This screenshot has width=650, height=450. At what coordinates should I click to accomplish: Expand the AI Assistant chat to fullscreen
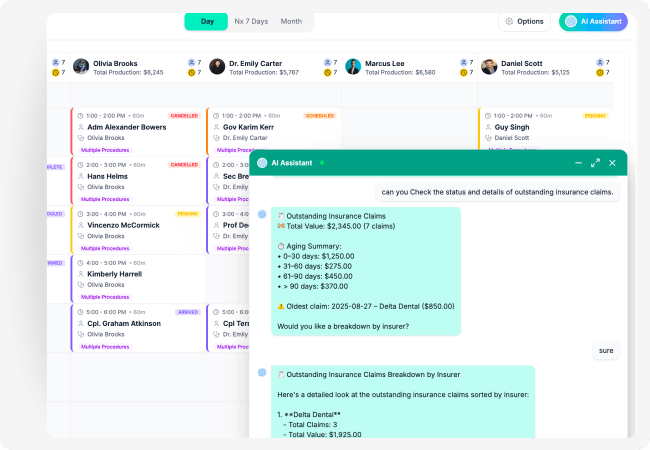(595, 163)
